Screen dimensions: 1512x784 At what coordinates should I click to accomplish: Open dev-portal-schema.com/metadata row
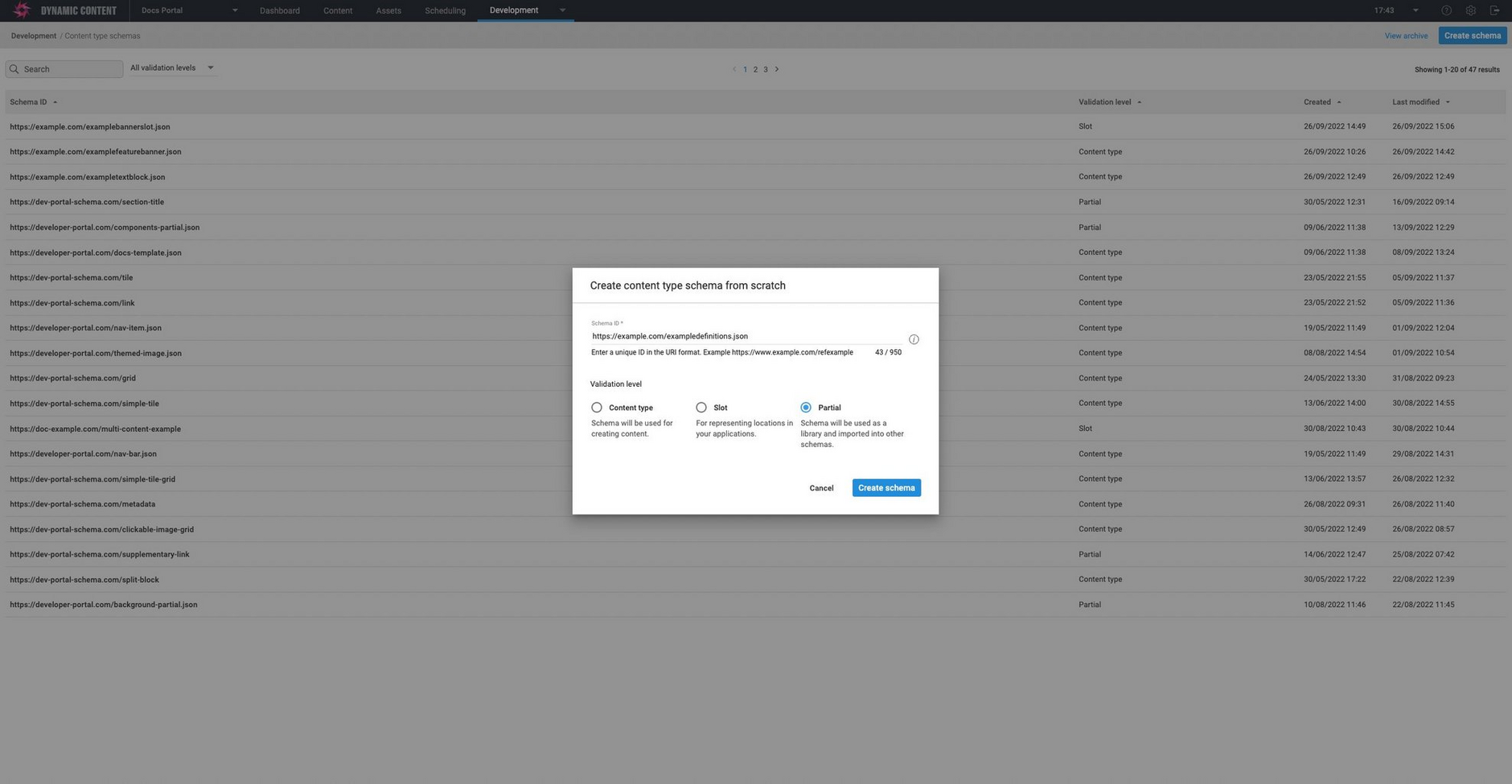(x=755, y=504)
